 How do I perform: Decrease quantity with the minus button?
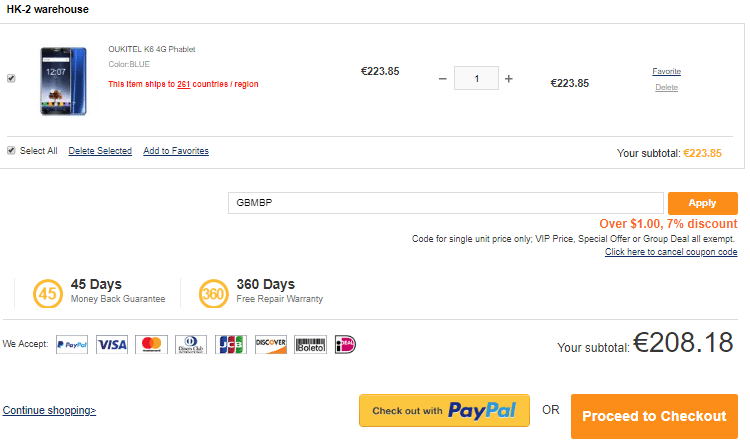tap(443, 78)
